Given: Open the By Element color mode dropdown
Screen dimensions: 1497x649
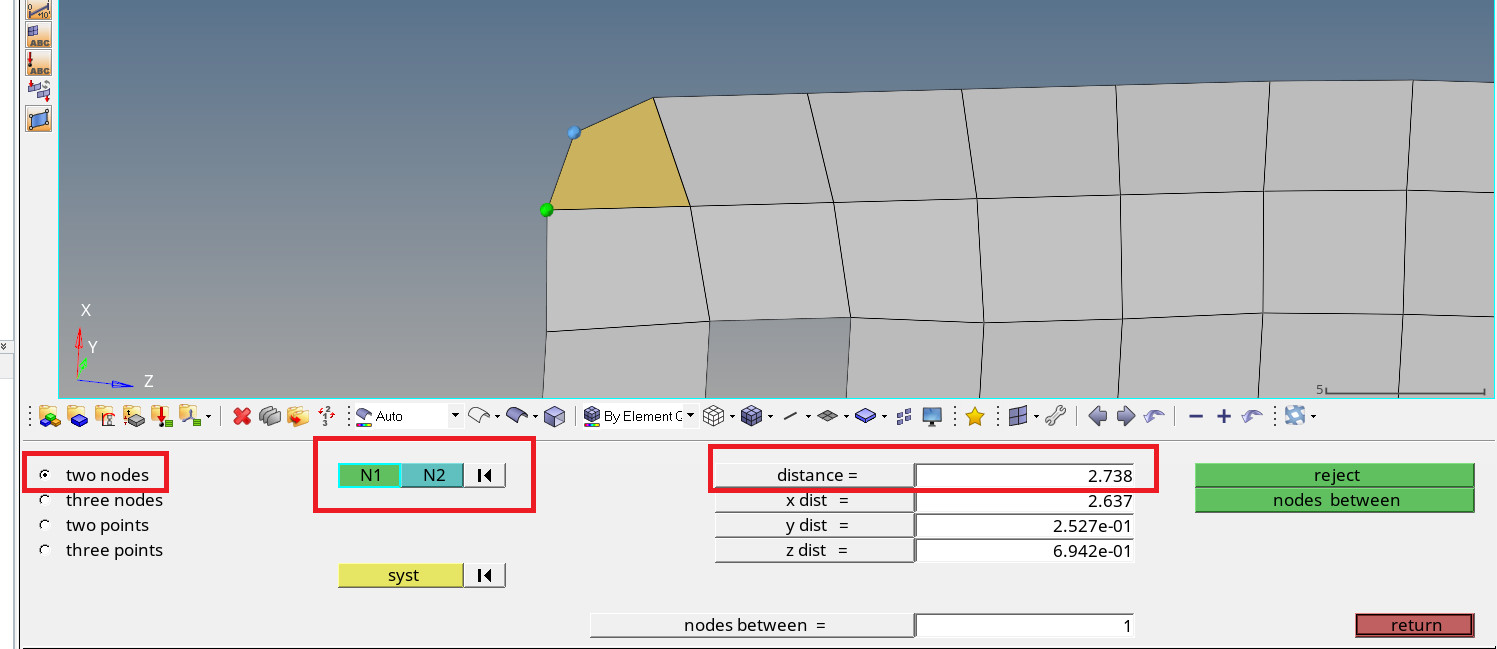Looking at the screenshot, I should coord(689,416).
